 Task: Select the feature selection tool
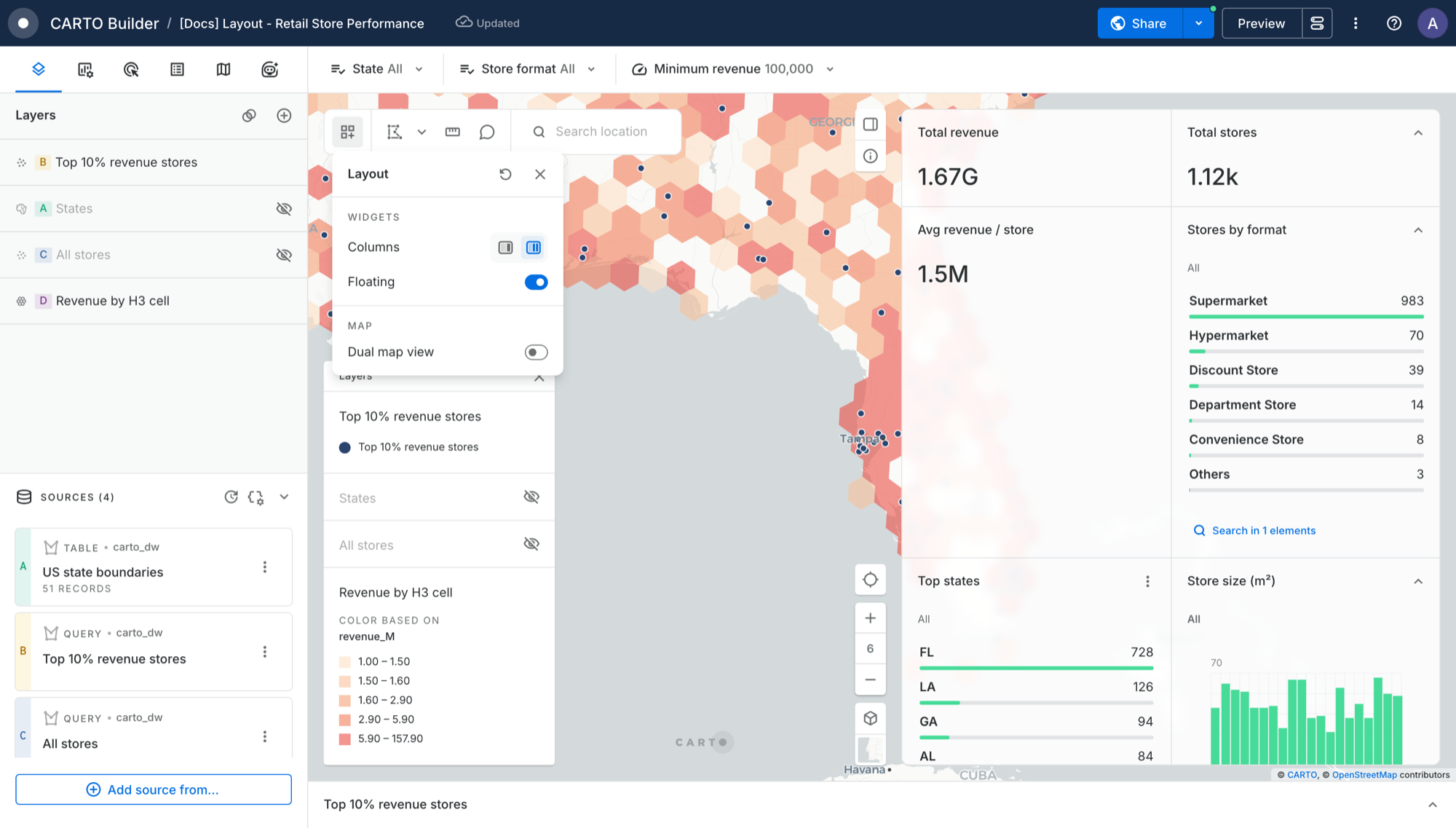pyautogui.click(x=394, y=132)
